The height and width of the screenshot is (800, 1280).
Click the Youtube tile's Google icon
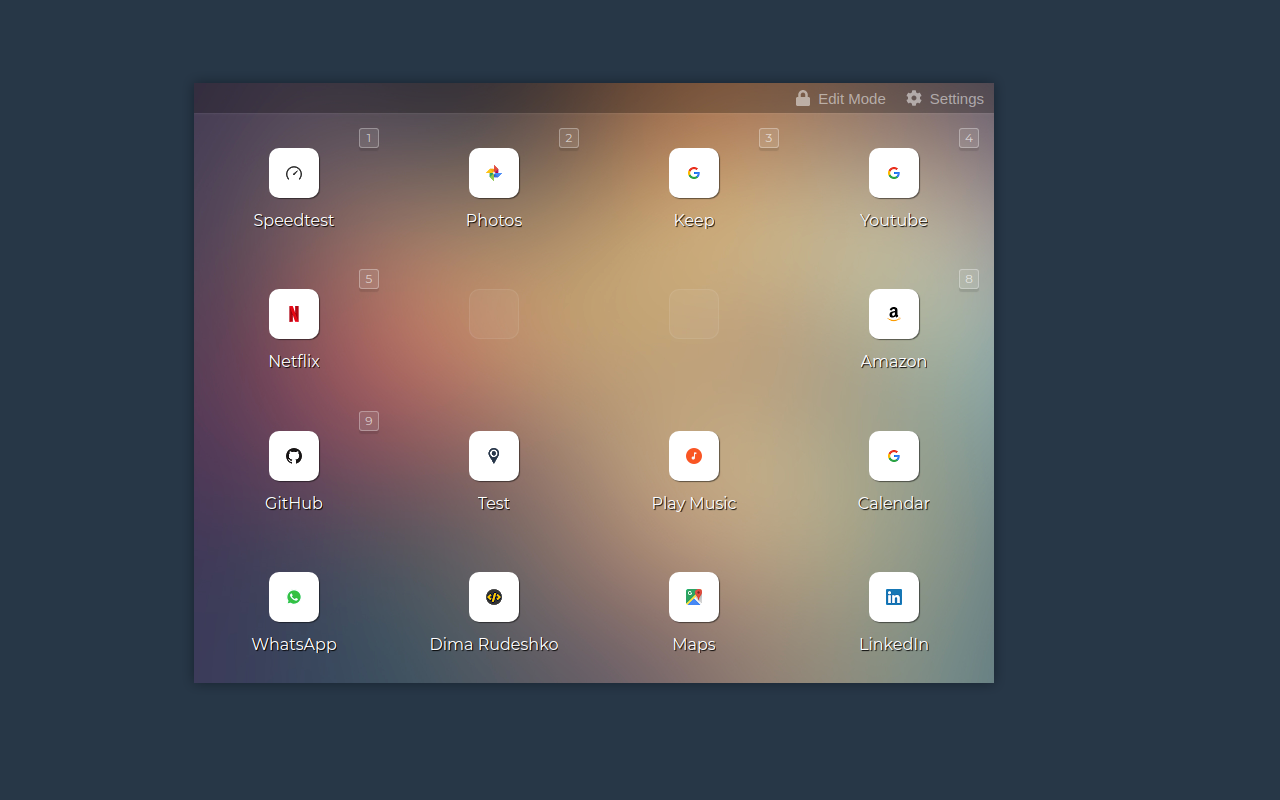[894, 173]
